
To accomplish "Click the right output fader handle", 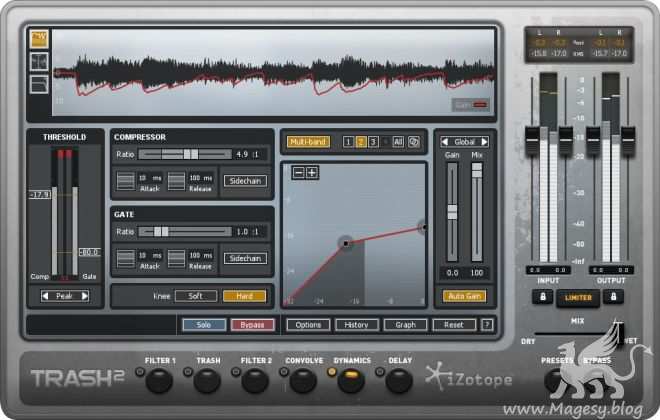I will tap(628, 140).
